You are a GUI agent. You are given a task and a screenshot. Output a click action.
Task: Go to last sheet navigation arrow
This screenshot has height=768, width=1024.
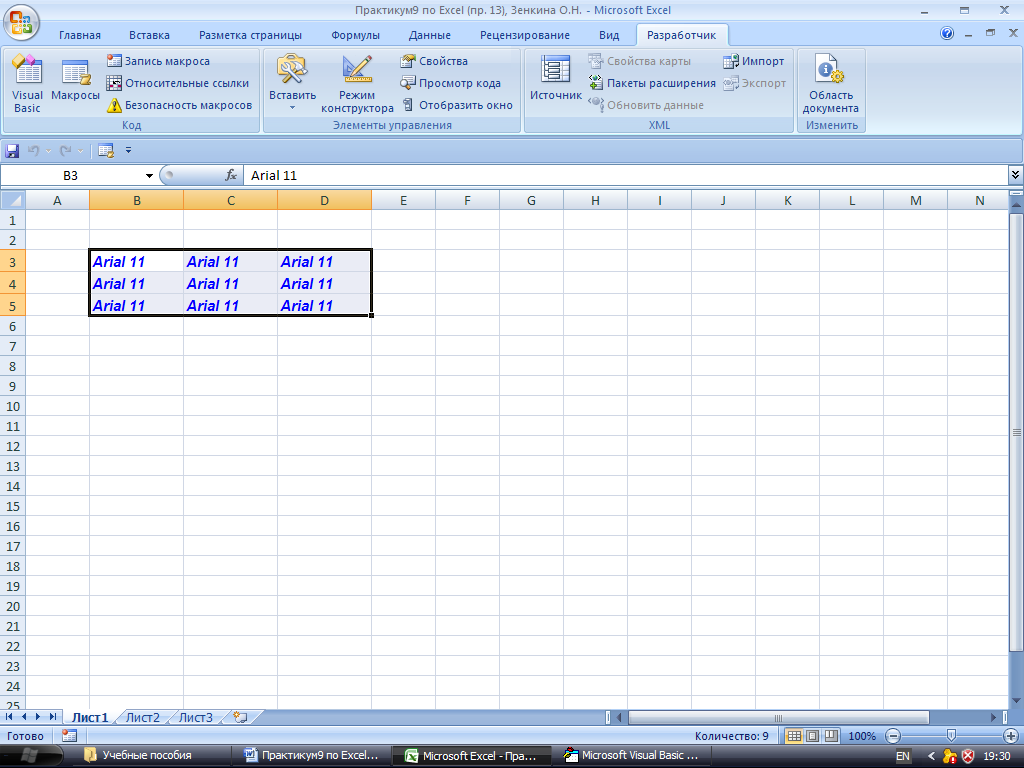coord(52,717)
